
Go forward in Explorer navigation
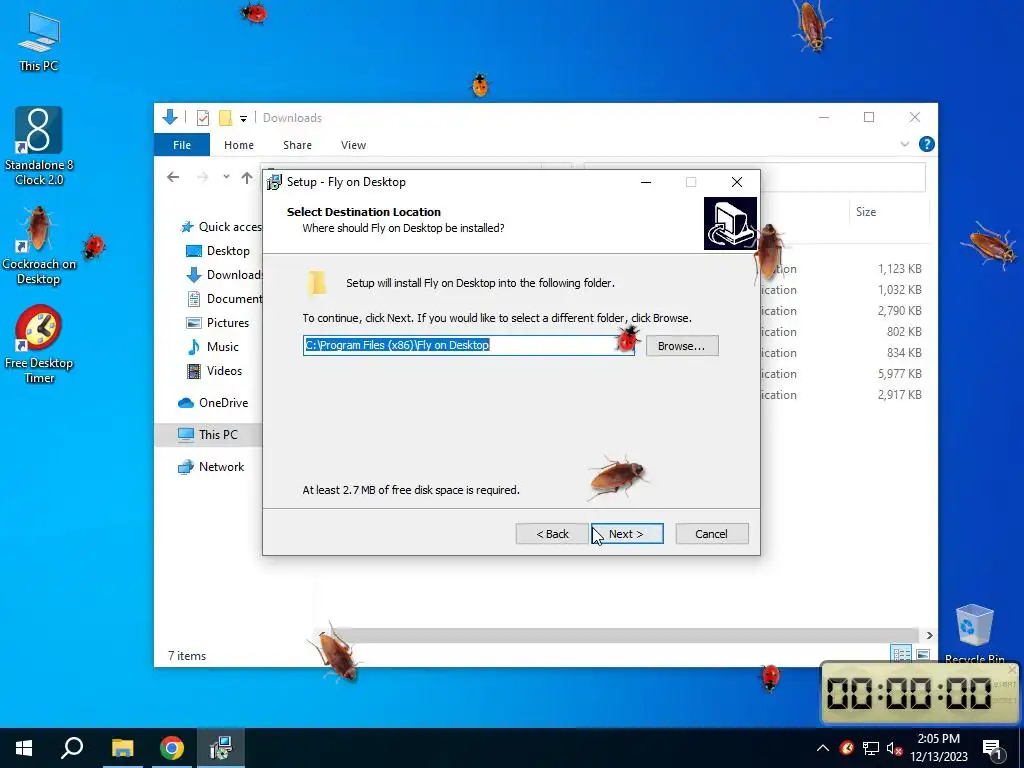[202, 177]
